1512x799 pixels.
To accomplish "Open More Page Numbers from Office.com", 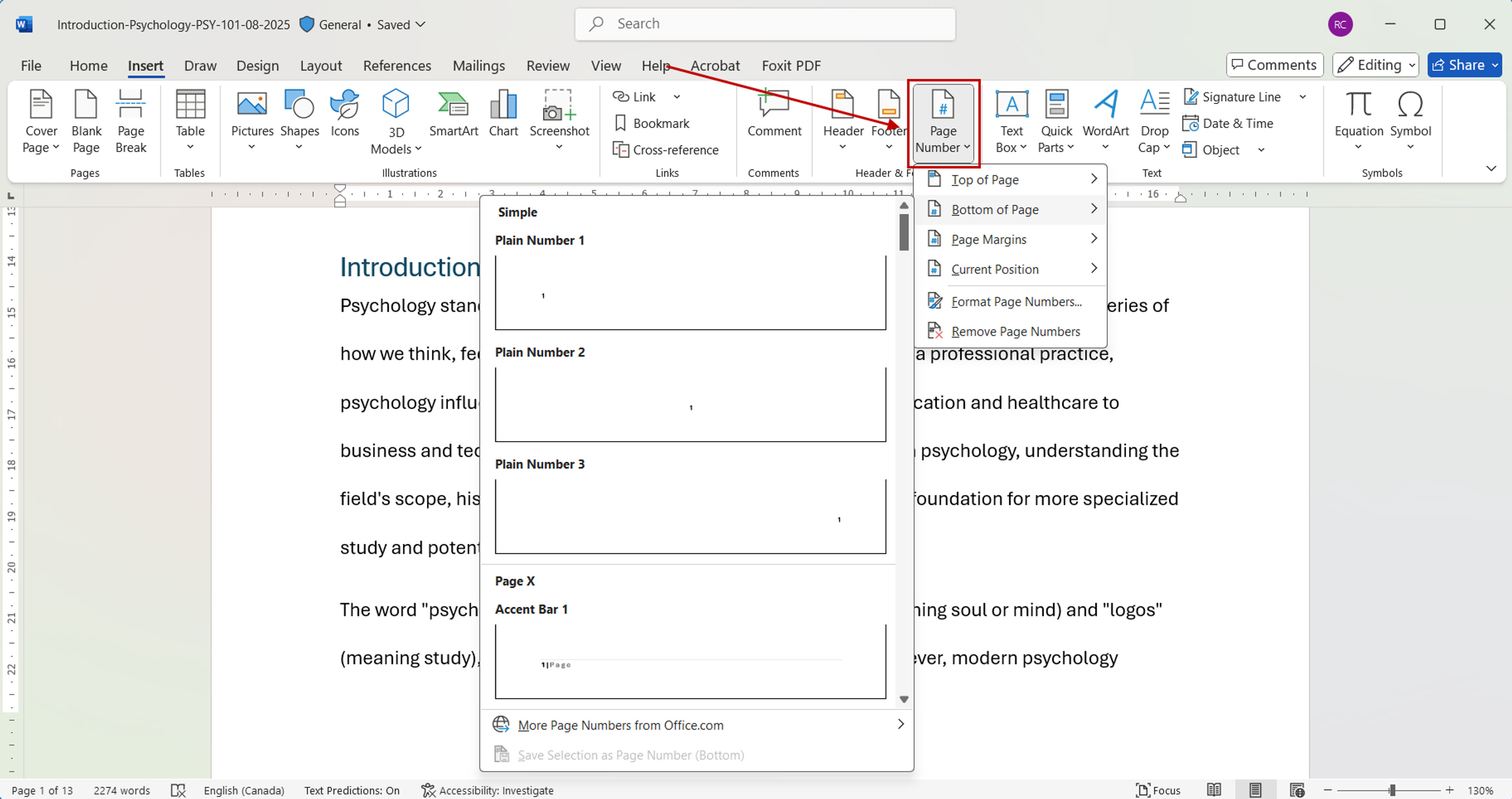I will 697,725.
